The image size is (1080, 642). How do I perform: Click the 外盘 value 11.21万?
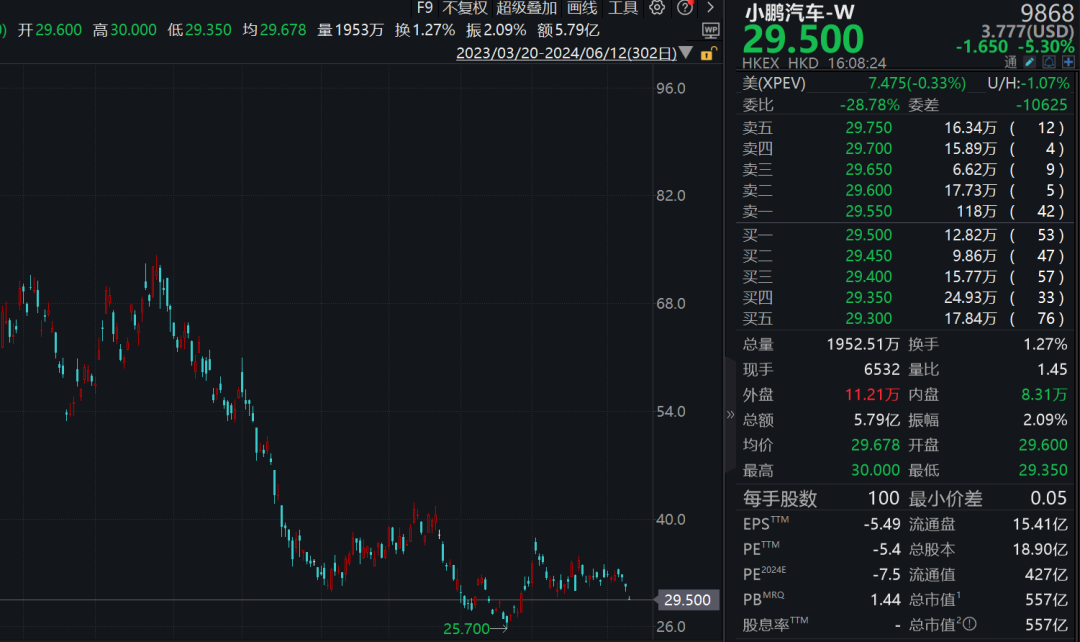(x=872, y=395)
